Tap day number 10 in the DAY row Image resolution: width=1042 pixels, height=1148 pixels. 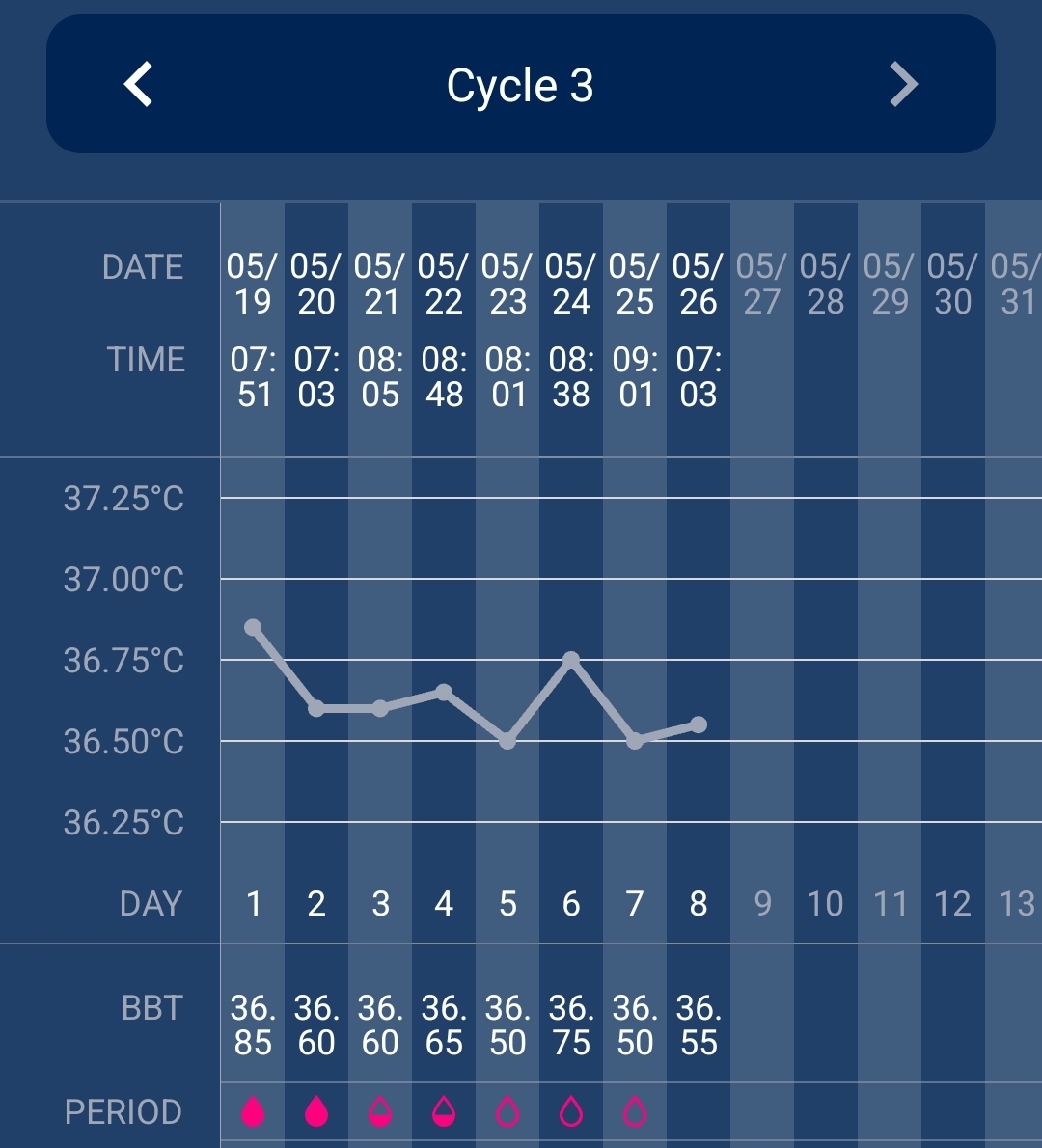pyautogui.click(x=826, y=904)
